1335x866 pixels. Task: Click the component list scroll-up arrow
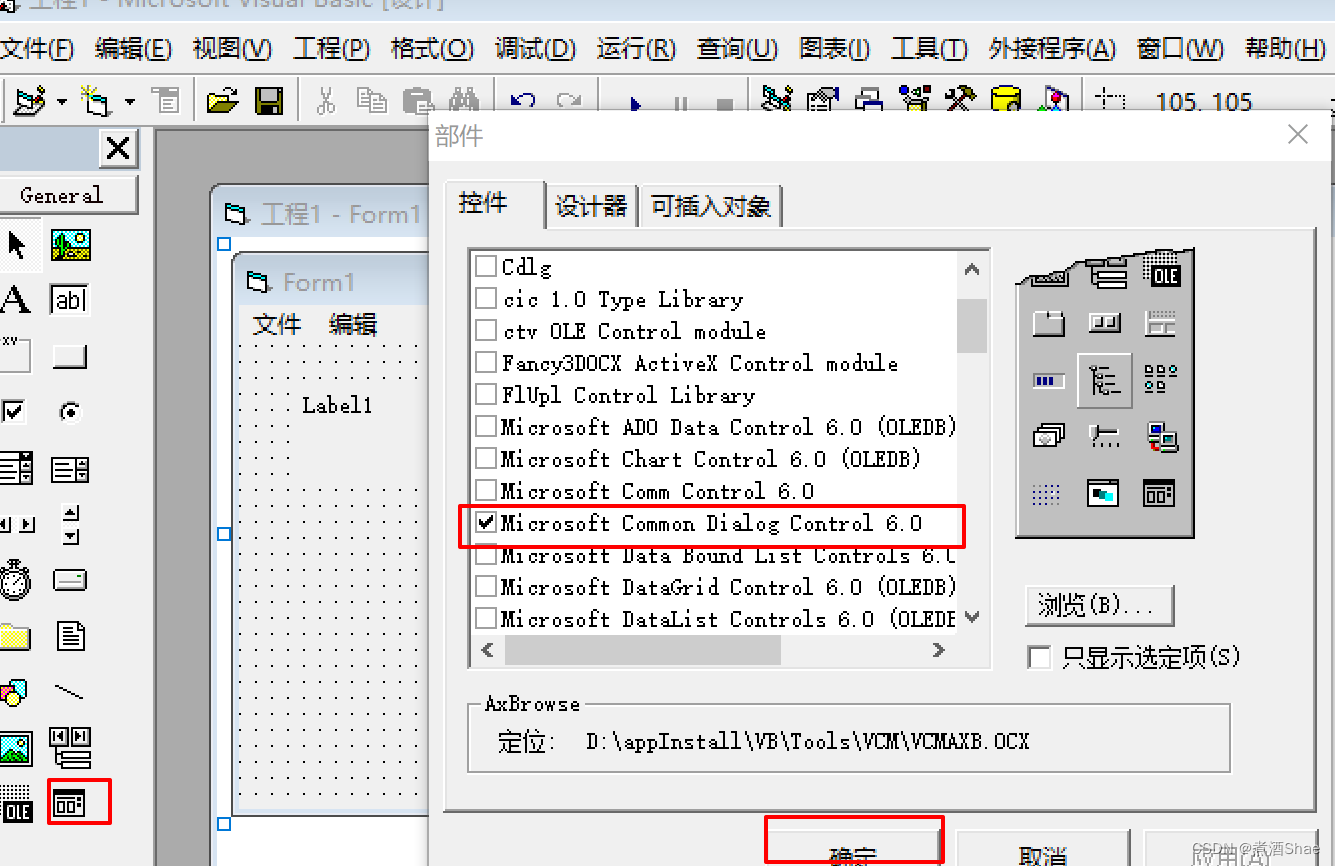tap(972, 268)
